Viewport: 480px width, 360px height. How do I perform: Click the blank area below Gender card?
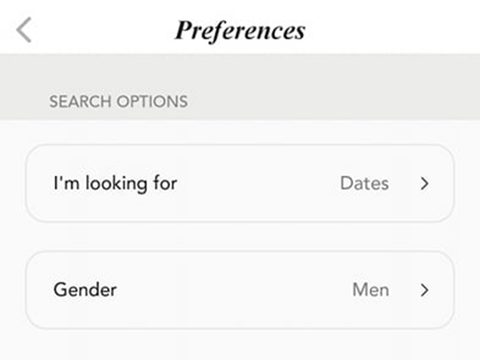click(x=240, y=345)
